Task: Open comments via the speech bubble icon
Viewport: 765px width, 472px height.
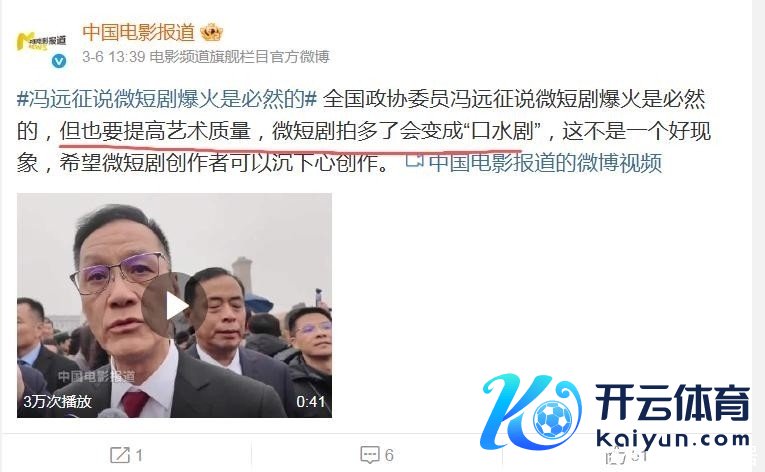Action: click(x=370, y=455)
